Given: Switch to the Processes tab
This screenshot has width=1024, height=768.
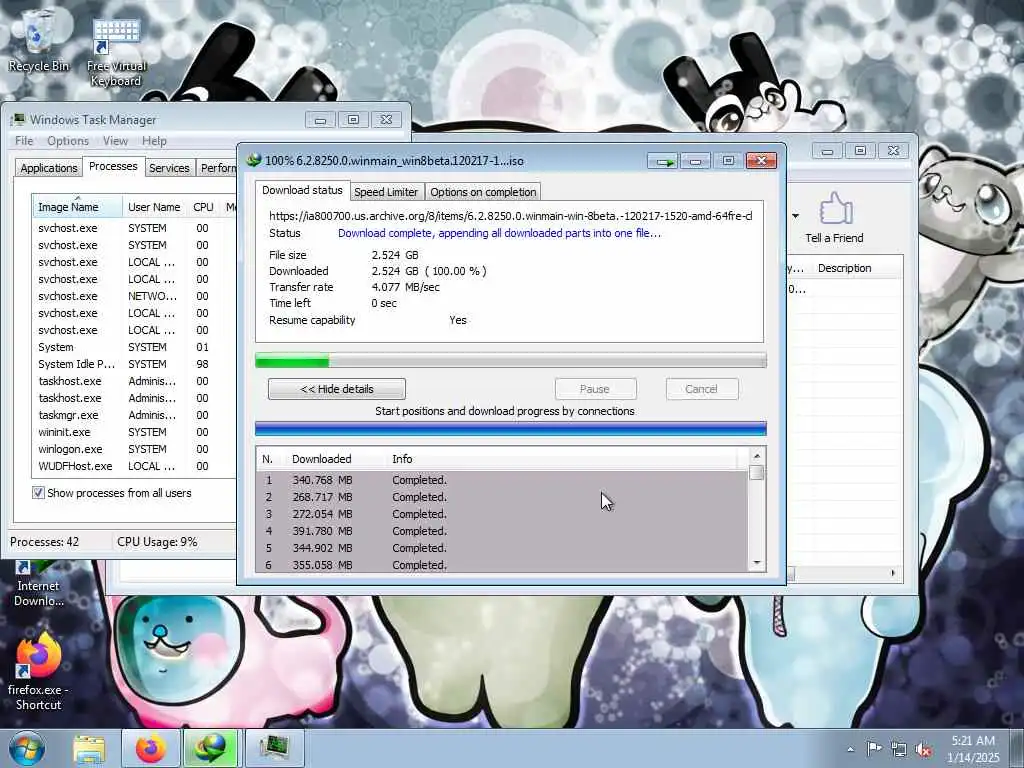Looking at the screenshot, I should [113, 167].
